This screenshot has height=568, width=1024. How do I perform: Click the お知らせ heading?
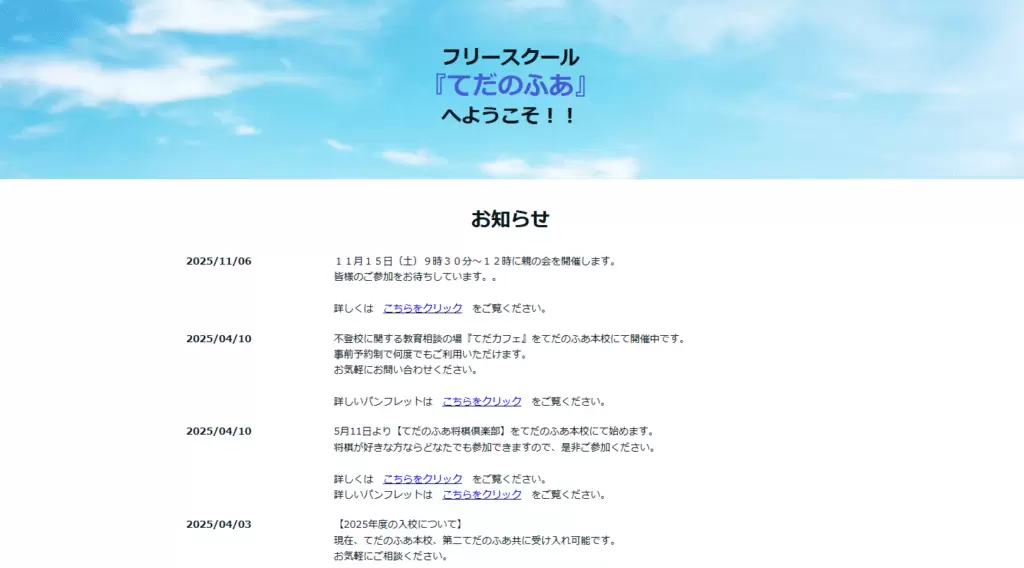tap(510, 219)
